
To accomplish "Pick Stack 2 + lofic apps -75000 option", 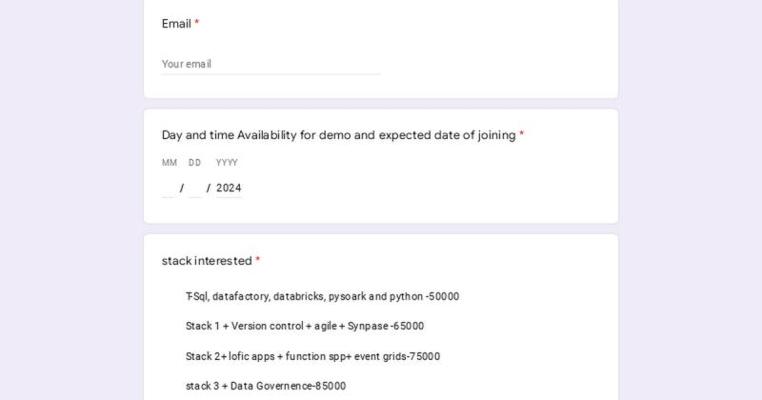I will click(x=312, y=356).
